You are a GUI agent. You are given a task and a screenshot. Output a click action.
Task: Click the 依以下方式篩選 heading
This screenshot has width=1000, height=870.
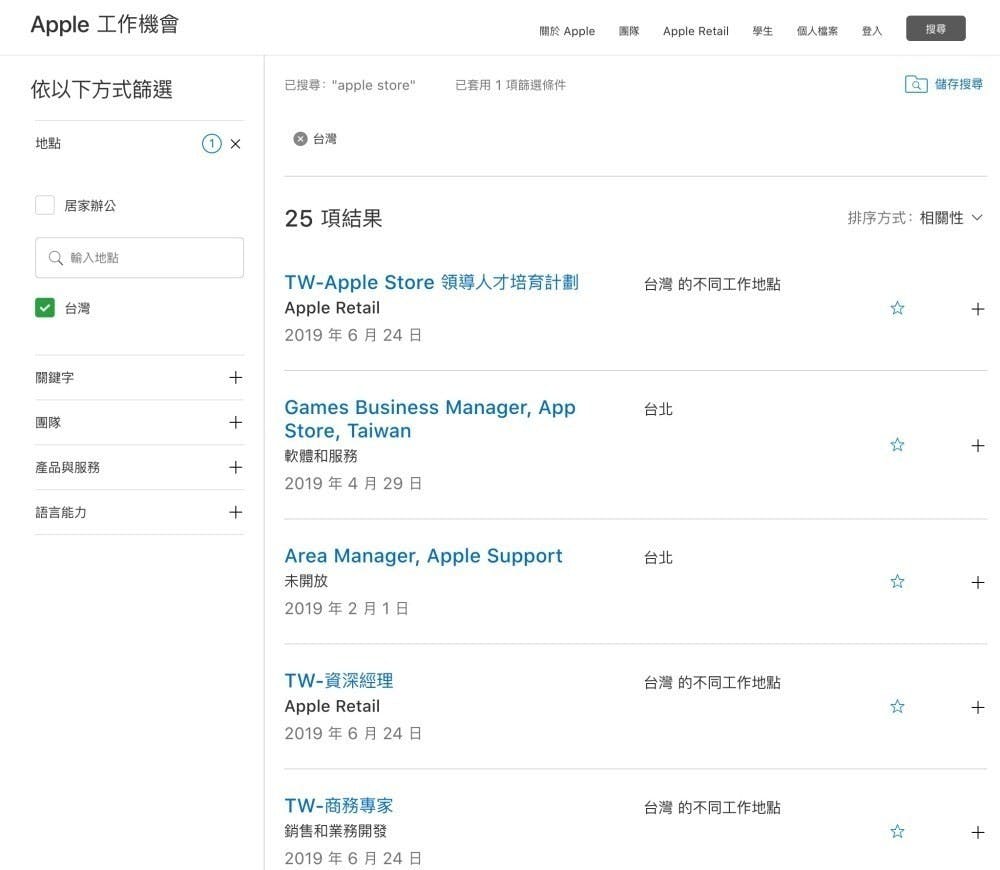[101, 89]
